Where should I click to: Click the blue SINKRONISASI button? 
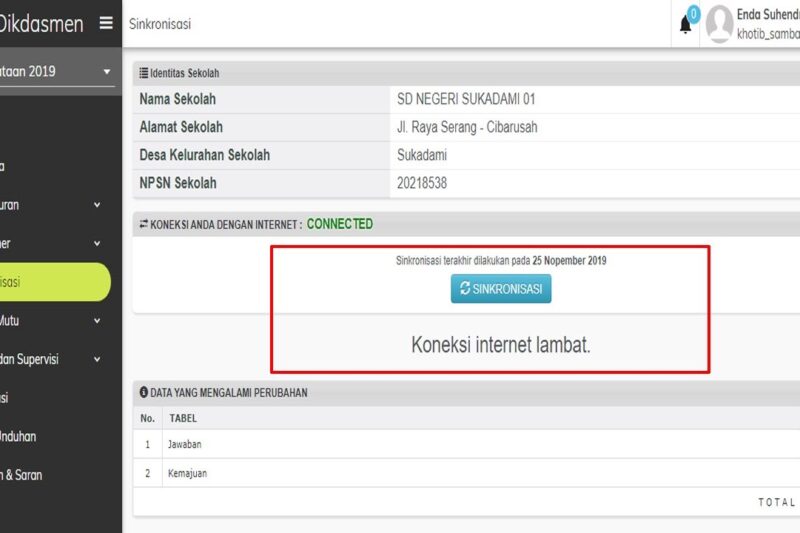(x=501, y=289)
